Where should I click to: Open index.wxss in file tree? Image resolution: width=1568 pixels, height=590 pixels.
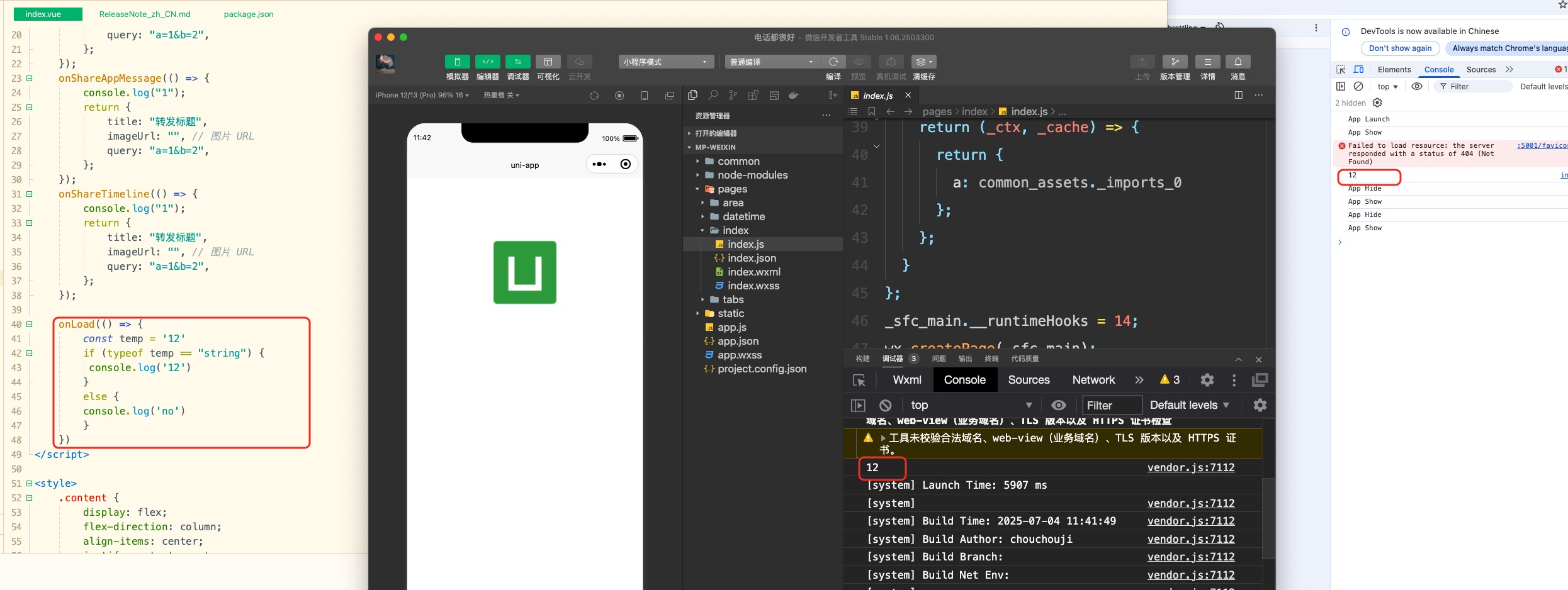(753, 286)
